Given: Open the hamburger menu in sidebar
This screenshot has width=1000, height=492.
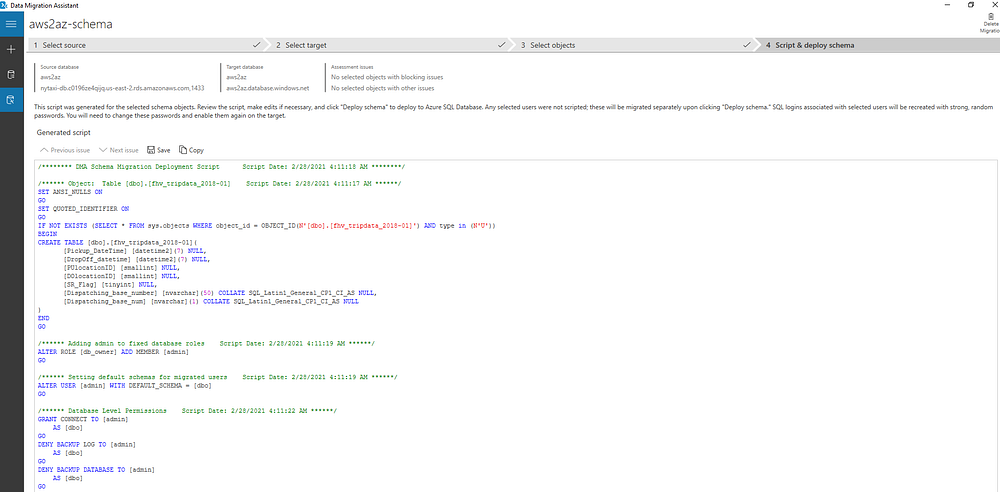Looking at the screenshot, I should pos(11,24).
